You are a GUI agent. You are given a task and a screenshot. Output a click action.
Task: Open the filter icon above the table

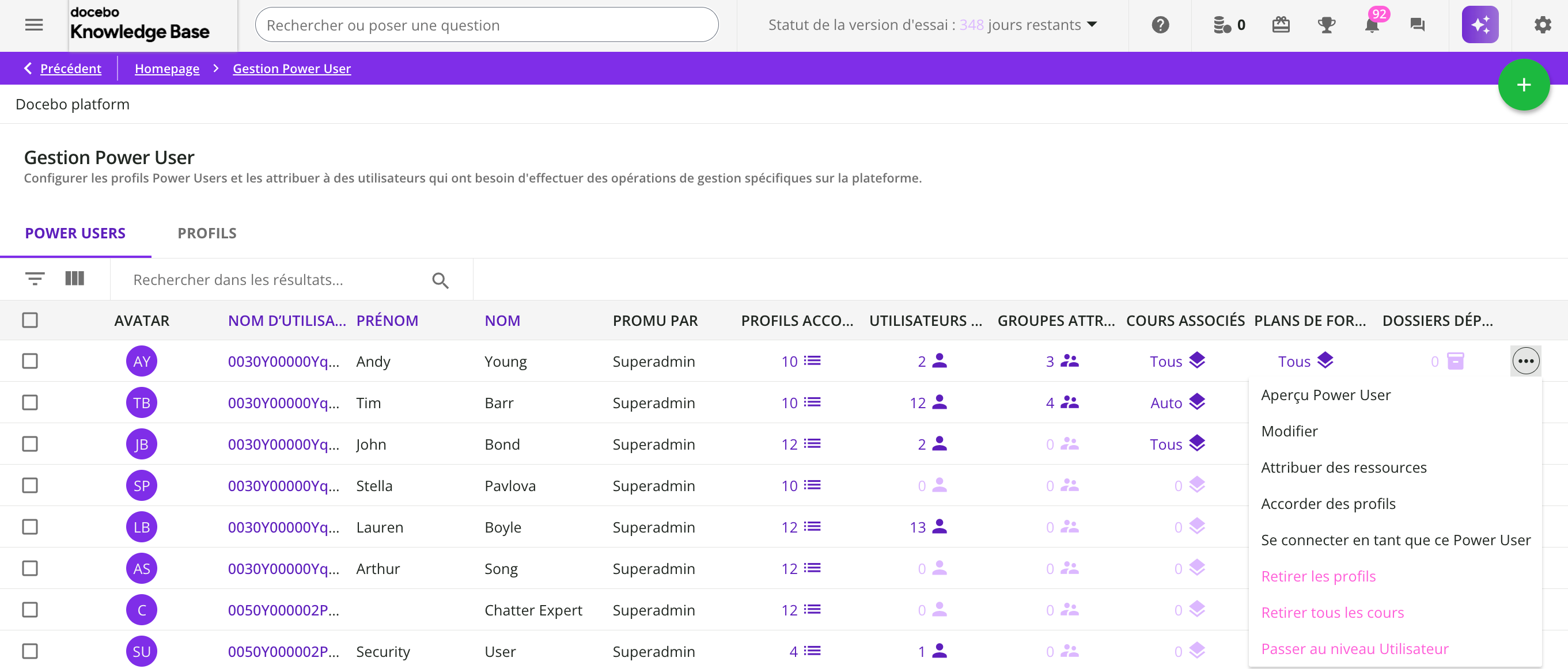pyautogui.click(x=35, y=279)
